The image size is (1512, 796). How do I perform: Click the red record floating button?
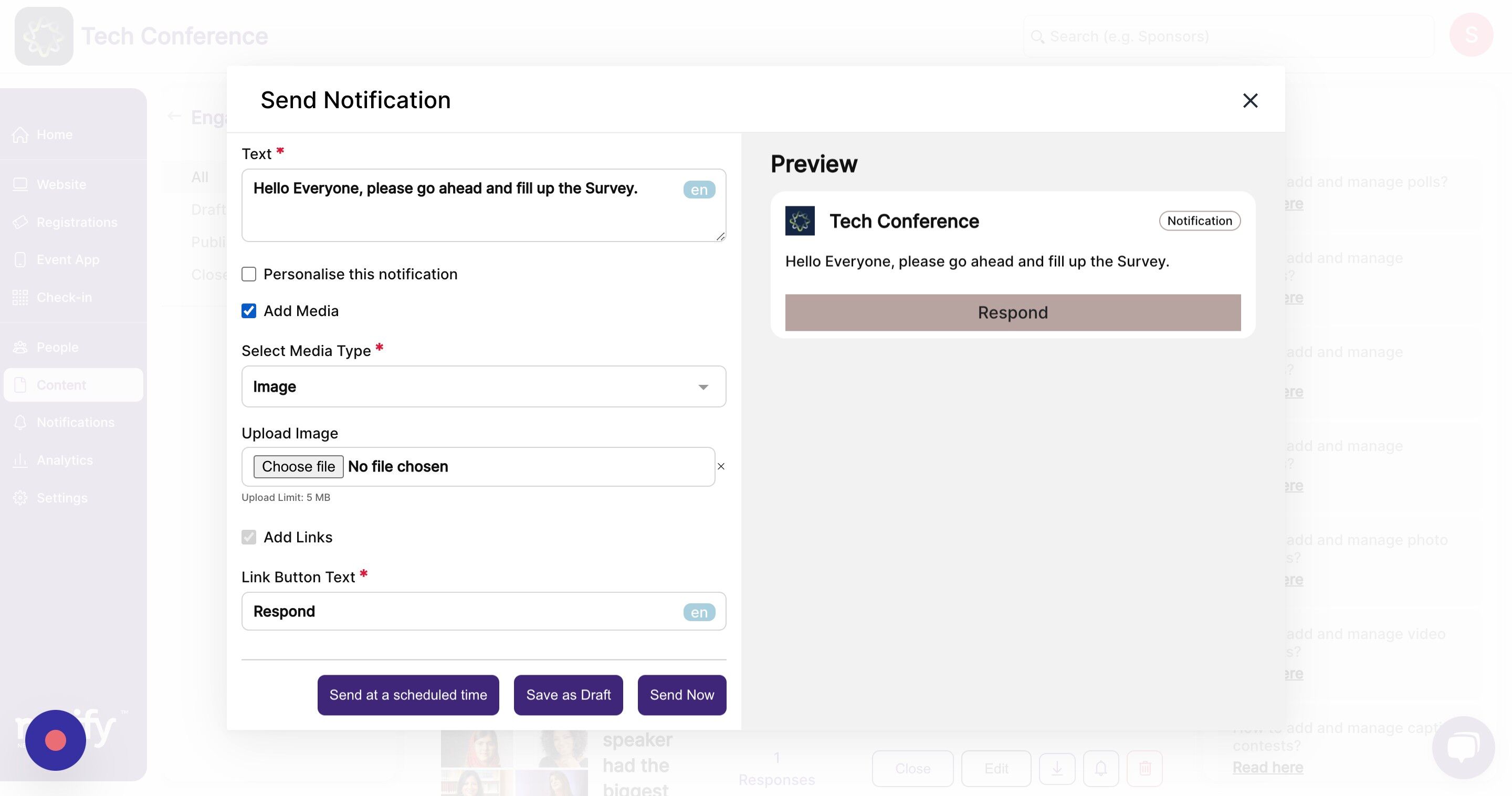coord(56,740)
